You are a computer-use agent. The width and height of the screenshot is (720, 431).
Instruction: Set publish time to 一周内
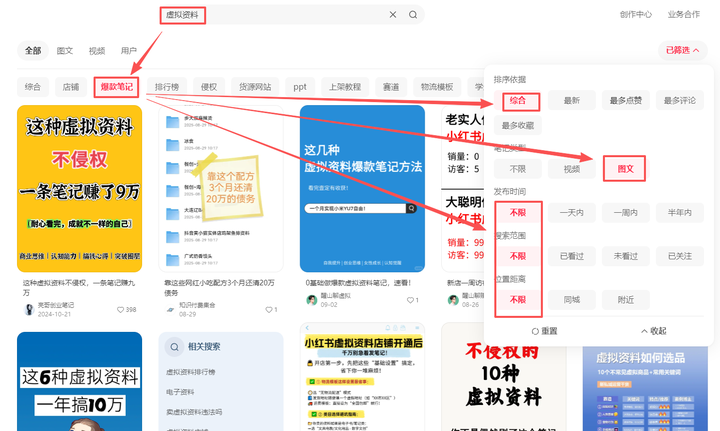[x=625, y=213]
